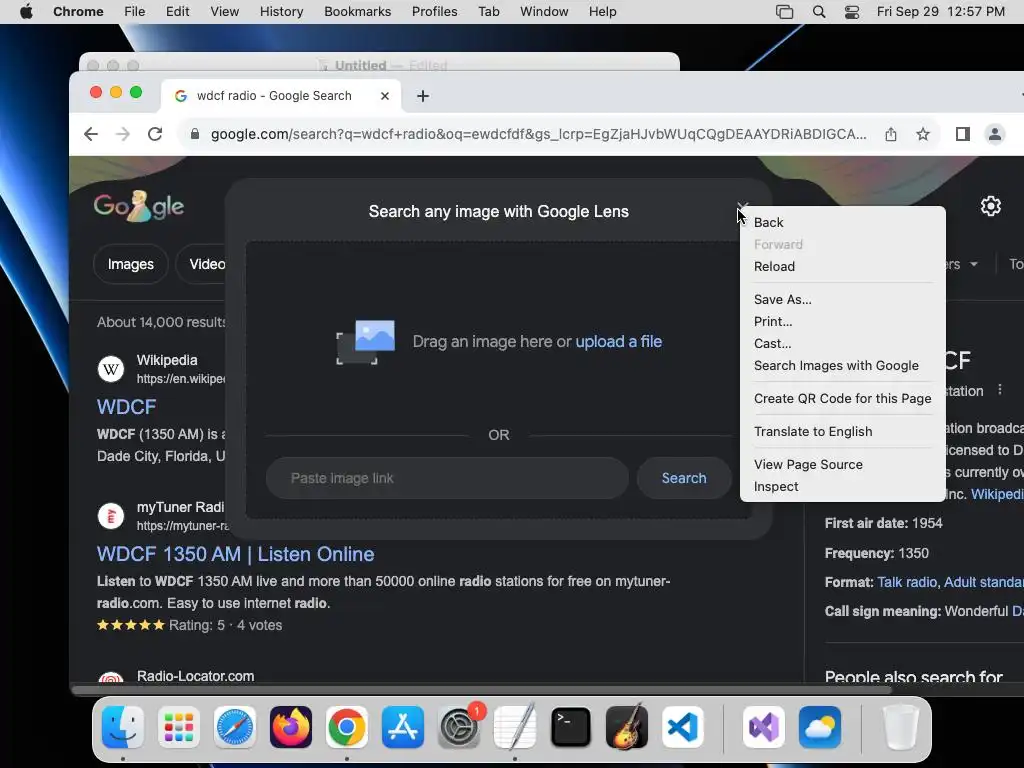Screen dimensions: 1024x768
Task: Choose Reload in the context menu
Action: pyautogui.click(x=842, y=266)
